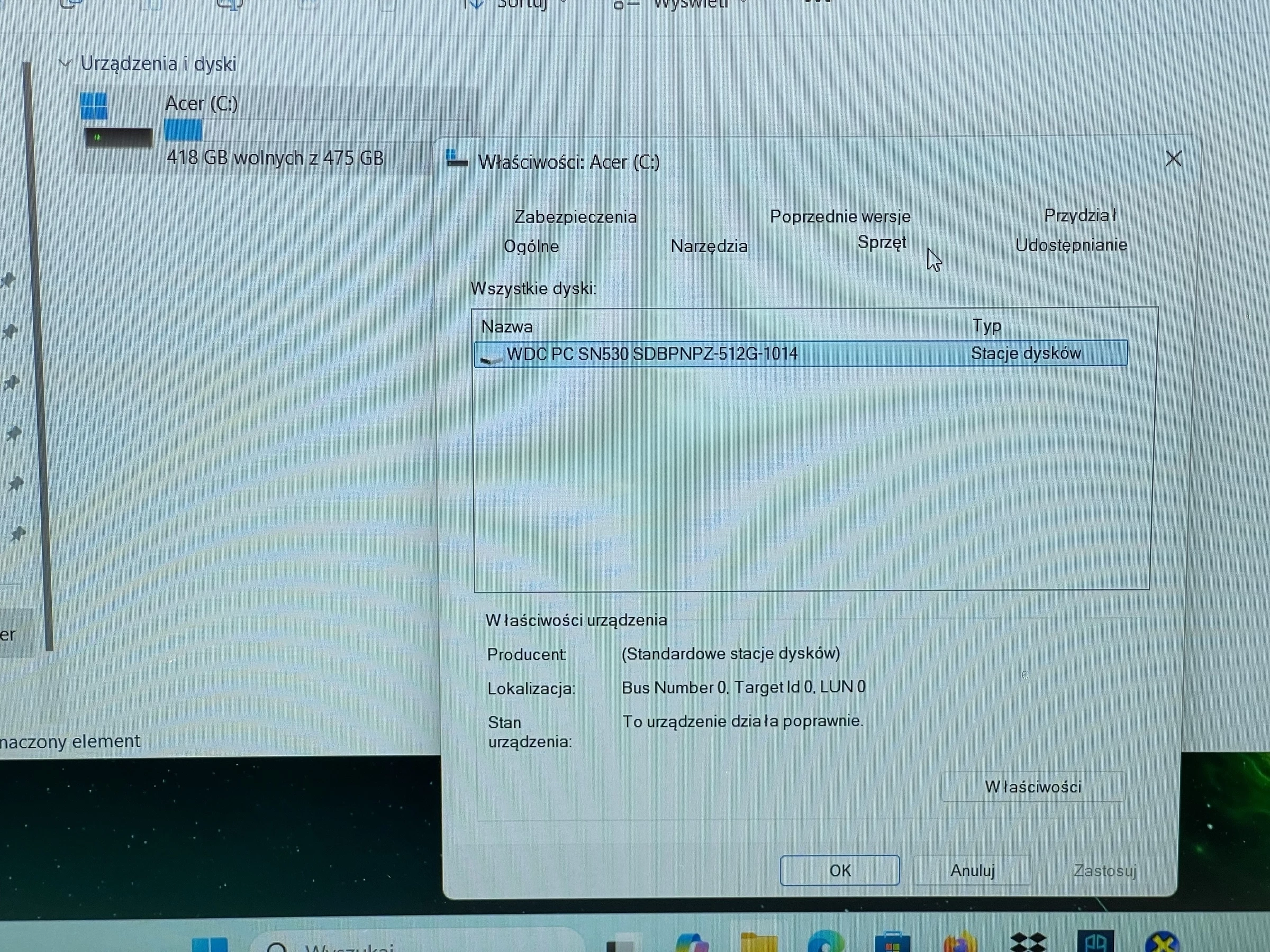The height and width of the screenshot is (952, 1270).
Task: Select the Acer (C:) drive icon in Explorer
Action: pyautogui.click(x=117, y=121)
